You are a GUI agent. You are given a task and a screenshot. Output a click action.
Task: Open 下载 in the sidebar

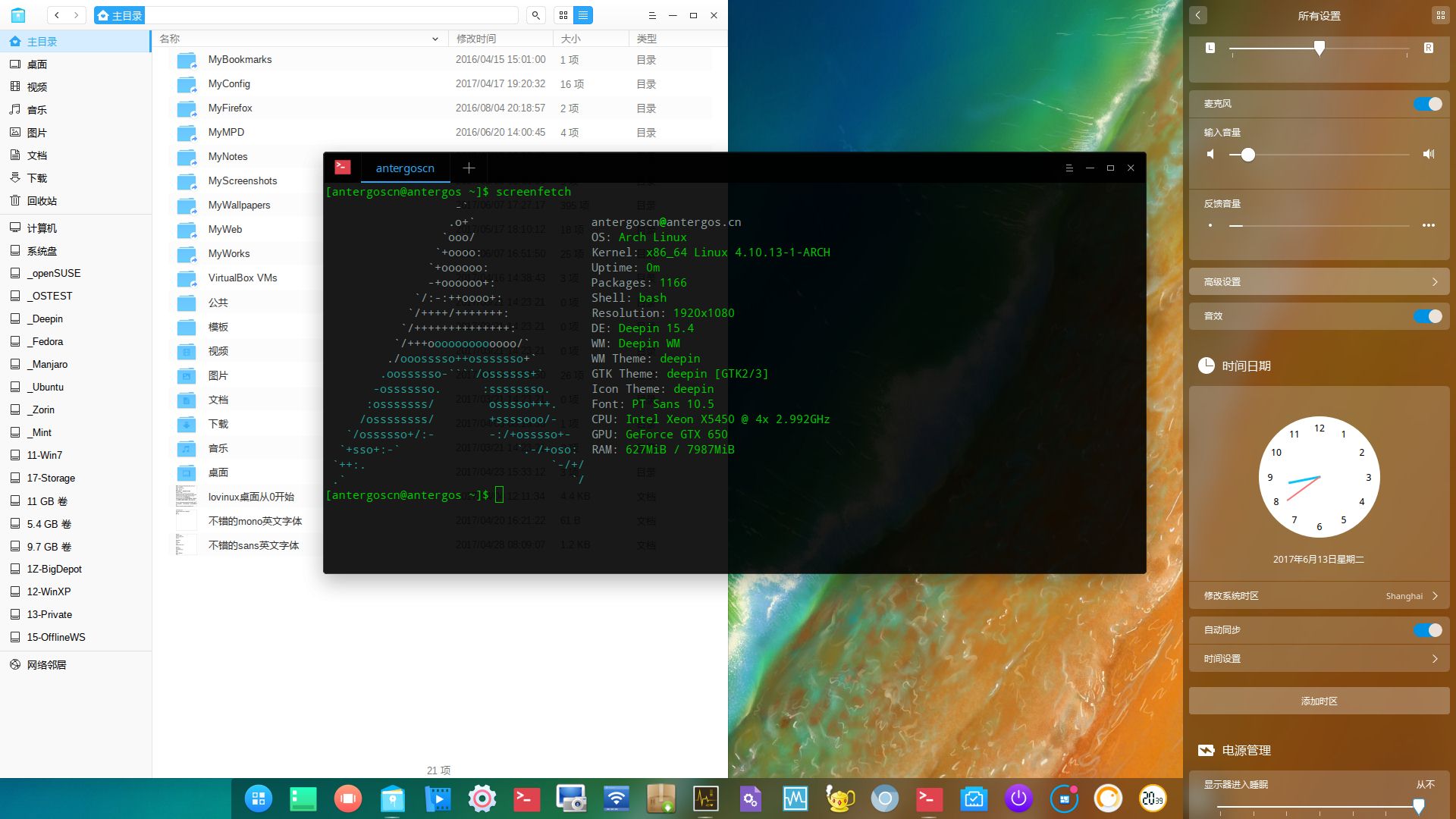76,178
